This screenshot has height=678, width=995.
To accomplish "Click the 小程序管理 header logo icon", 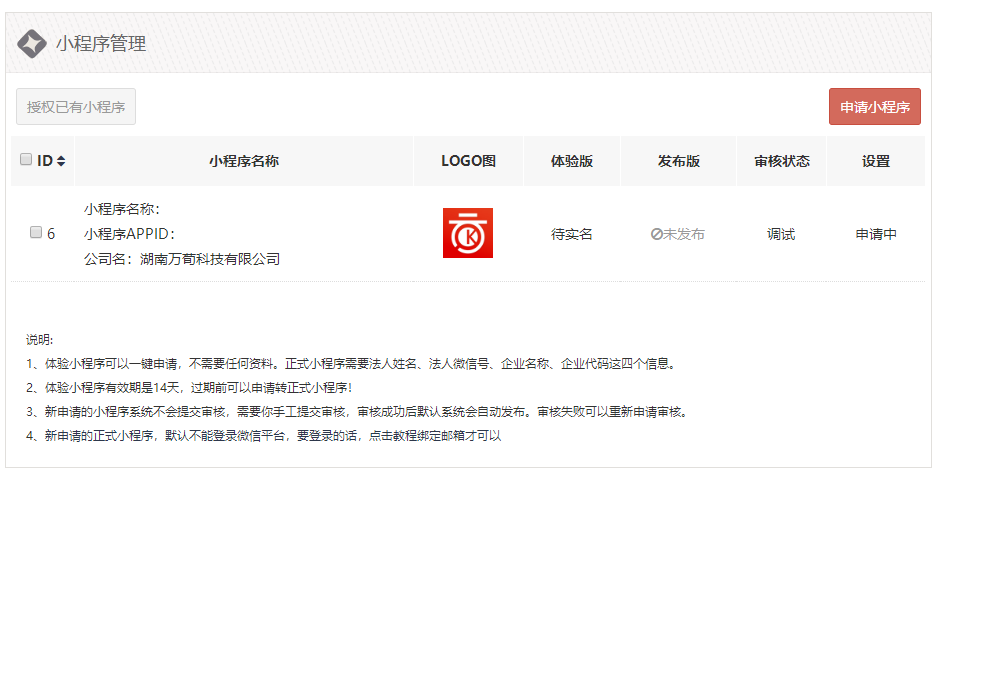I will 32,44.
